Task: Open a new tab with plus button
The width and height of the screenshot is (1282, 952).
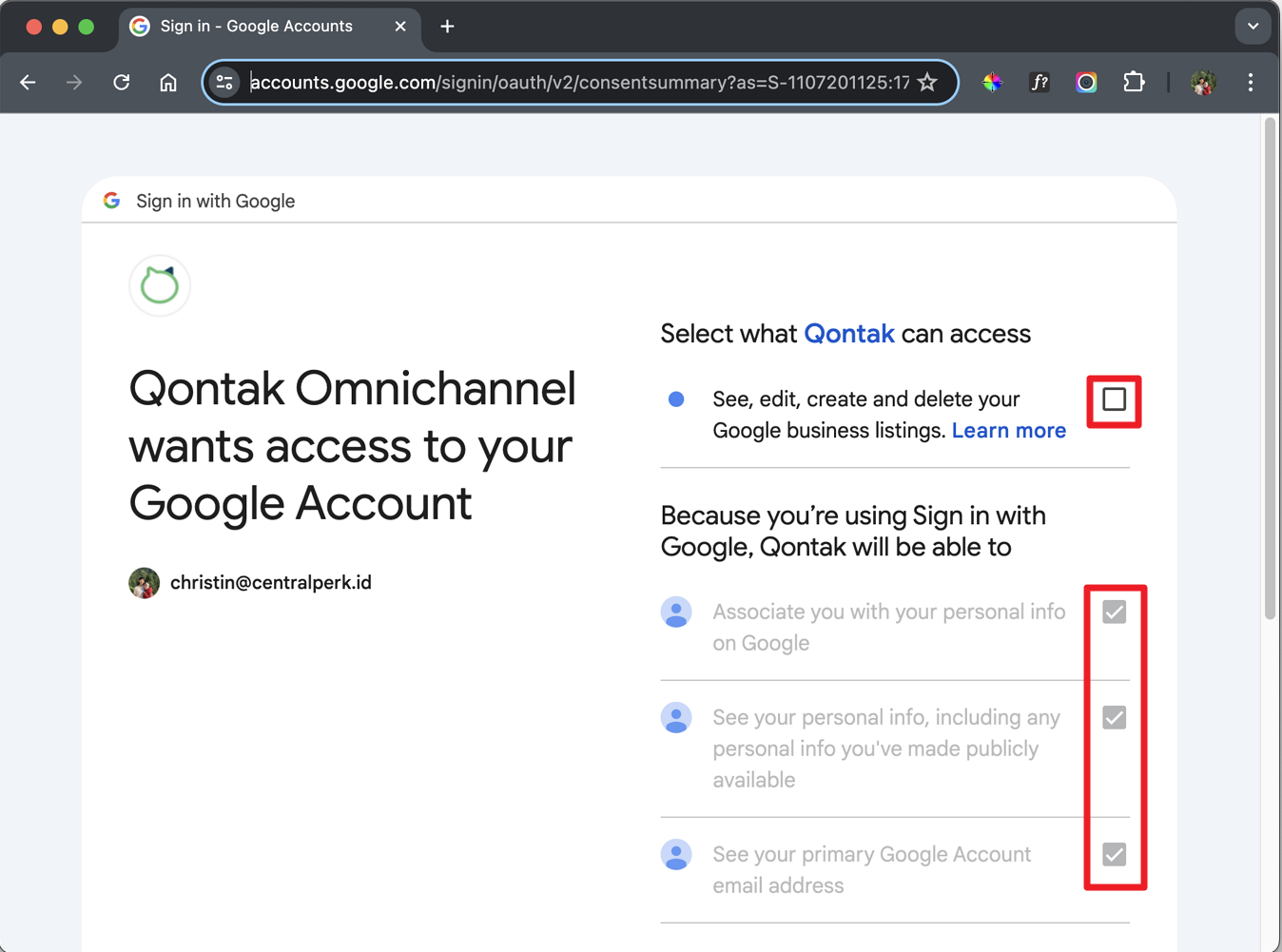Action: pos(447,27)
